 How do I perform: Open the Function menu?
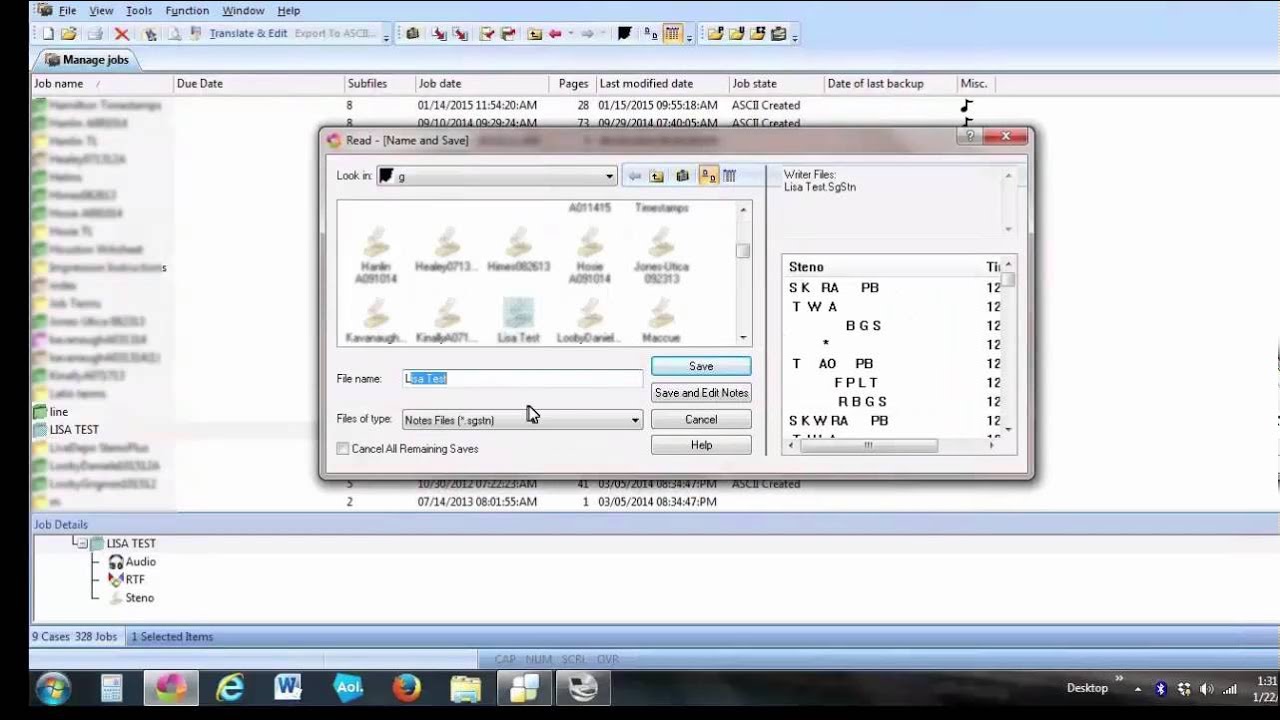coord(187,10)
